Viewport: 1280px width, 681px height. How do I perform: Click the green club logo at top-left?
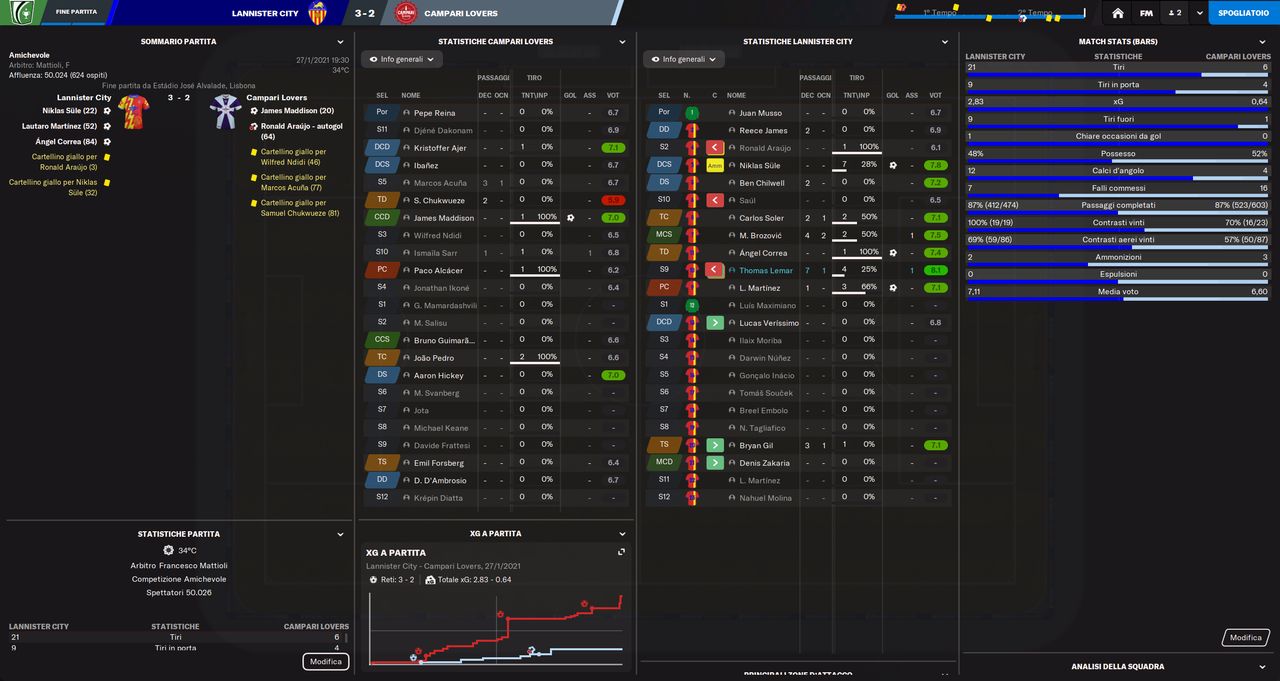pos(21,12)
